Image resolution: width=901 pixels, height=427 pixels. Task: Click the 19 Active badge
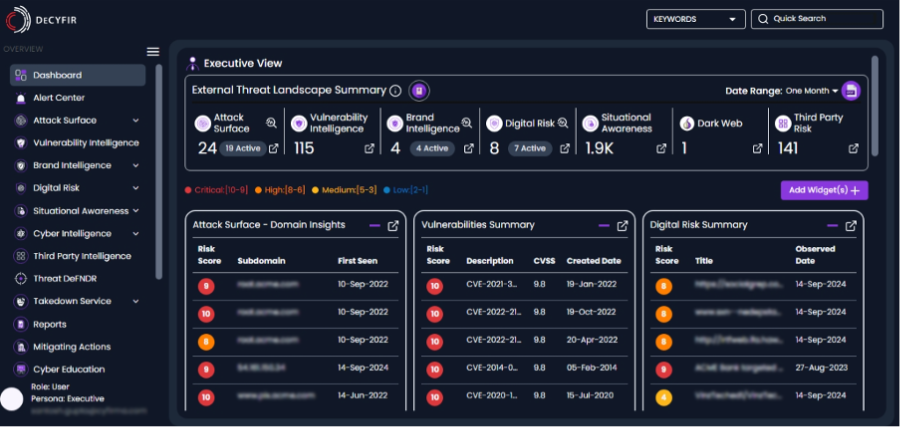(242, 149)
